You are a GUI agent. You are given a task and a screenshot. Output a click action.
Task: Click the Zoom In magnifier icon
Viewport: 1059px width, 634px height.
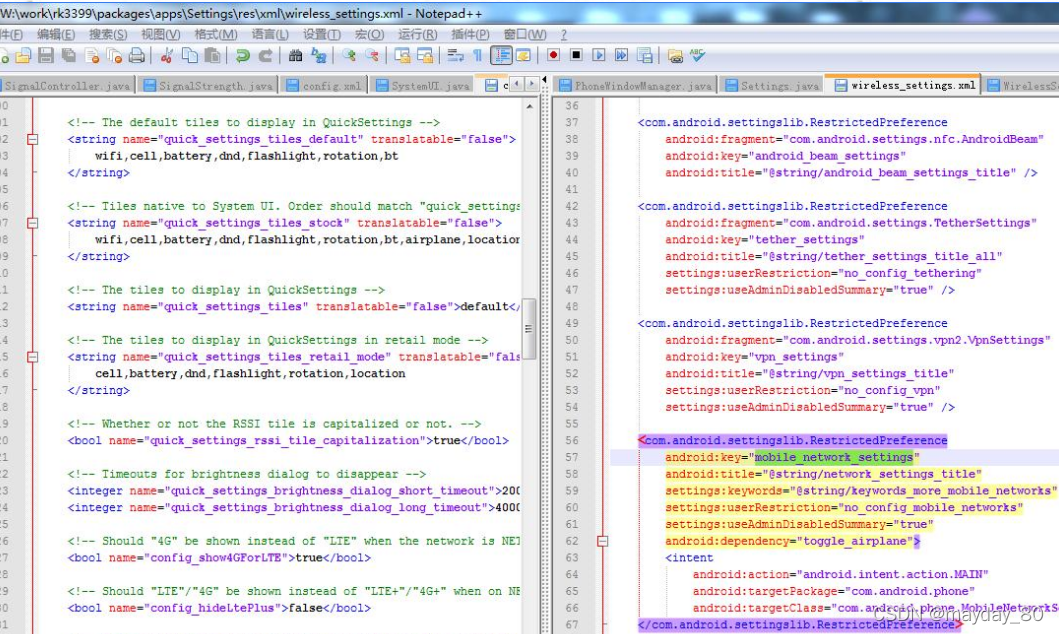click(x=348, y=56)
